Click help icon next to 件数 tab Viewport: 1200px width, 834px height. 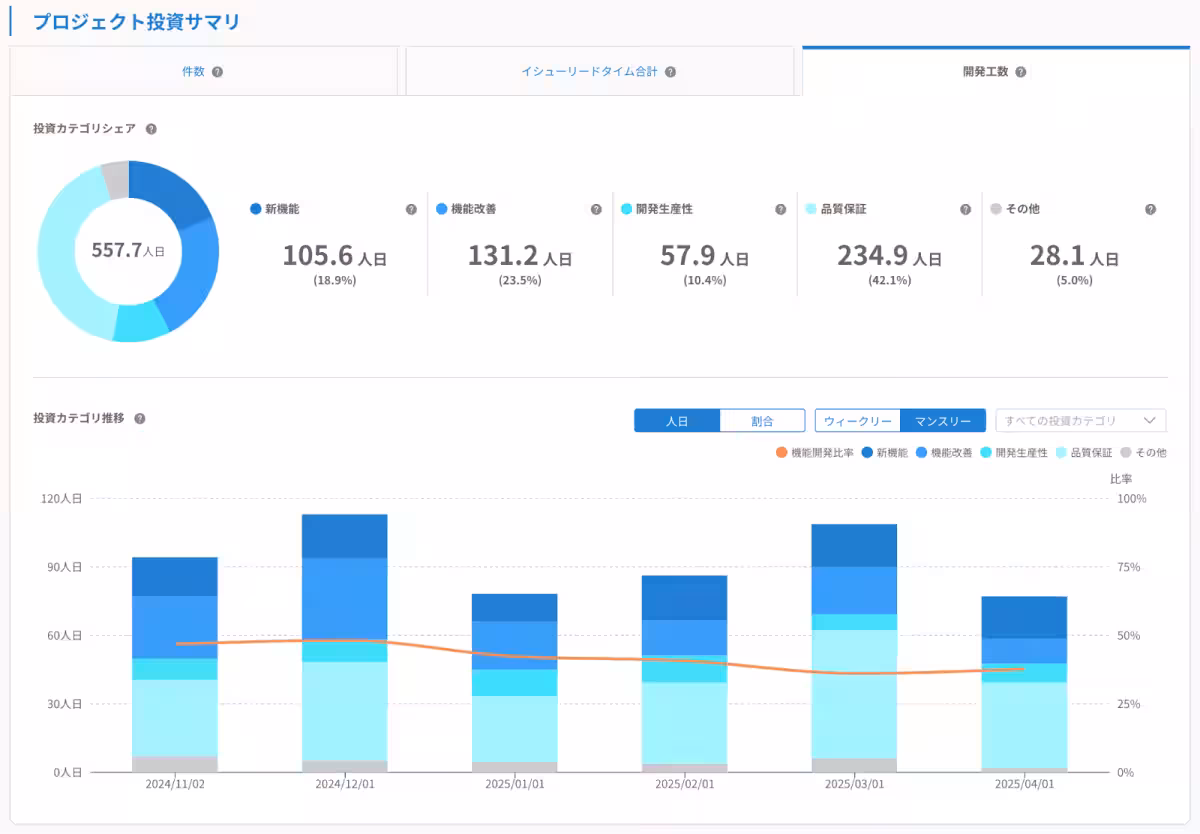(217, 72)
